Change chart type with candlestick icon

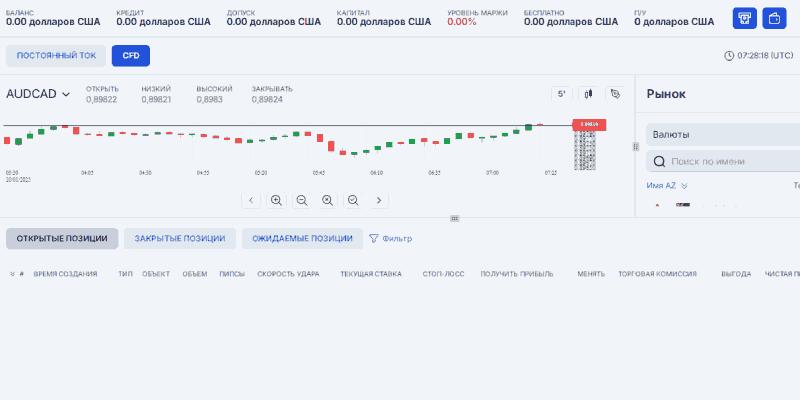pyautogui.click(x=588, y=94)
